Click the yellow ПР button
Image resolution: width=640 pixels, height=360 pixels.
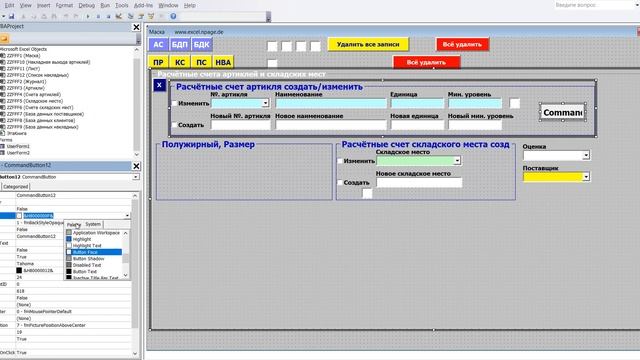(158, 62)
